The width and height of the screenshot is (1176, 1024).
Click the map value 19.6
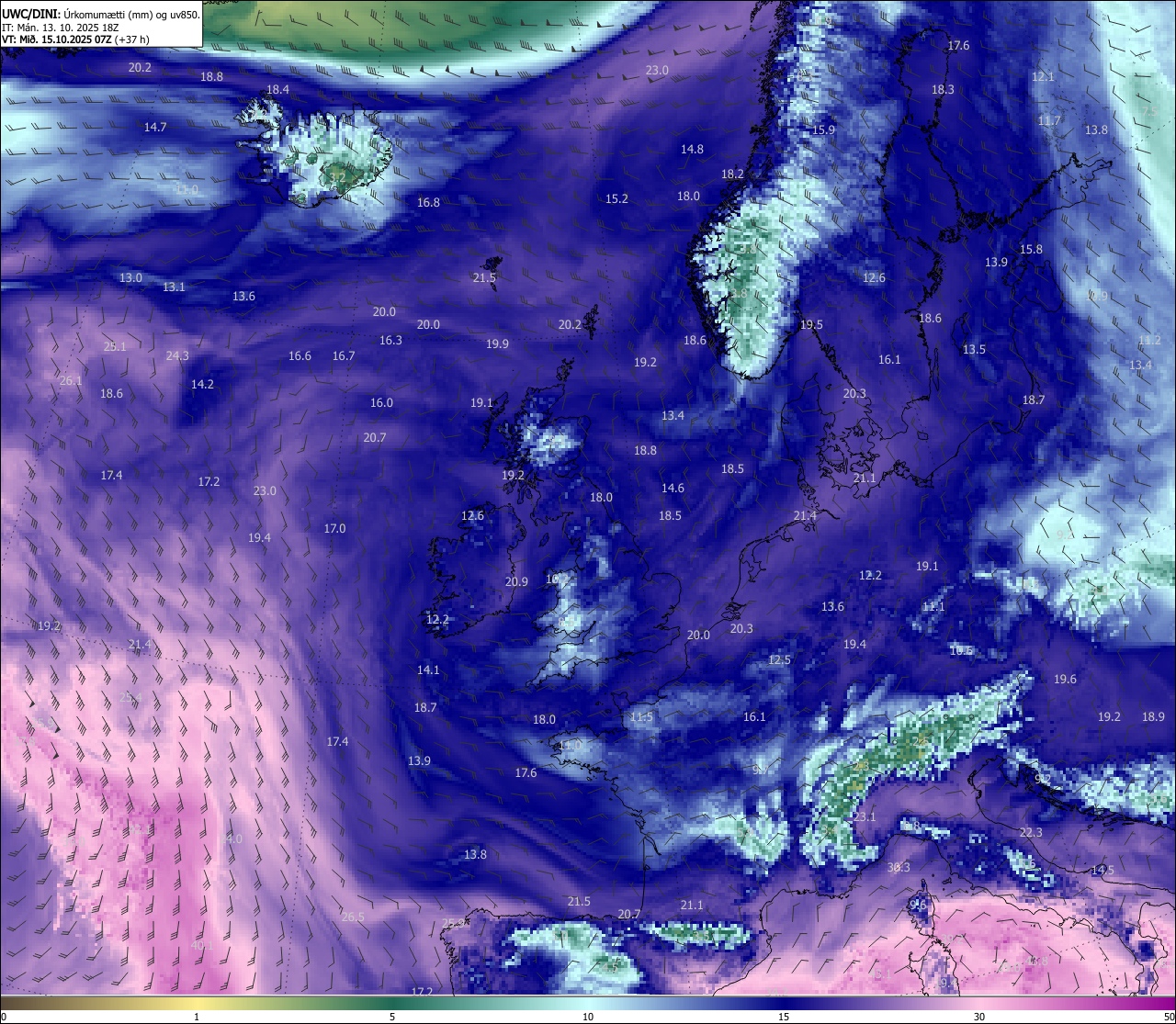click(1065, 679)
